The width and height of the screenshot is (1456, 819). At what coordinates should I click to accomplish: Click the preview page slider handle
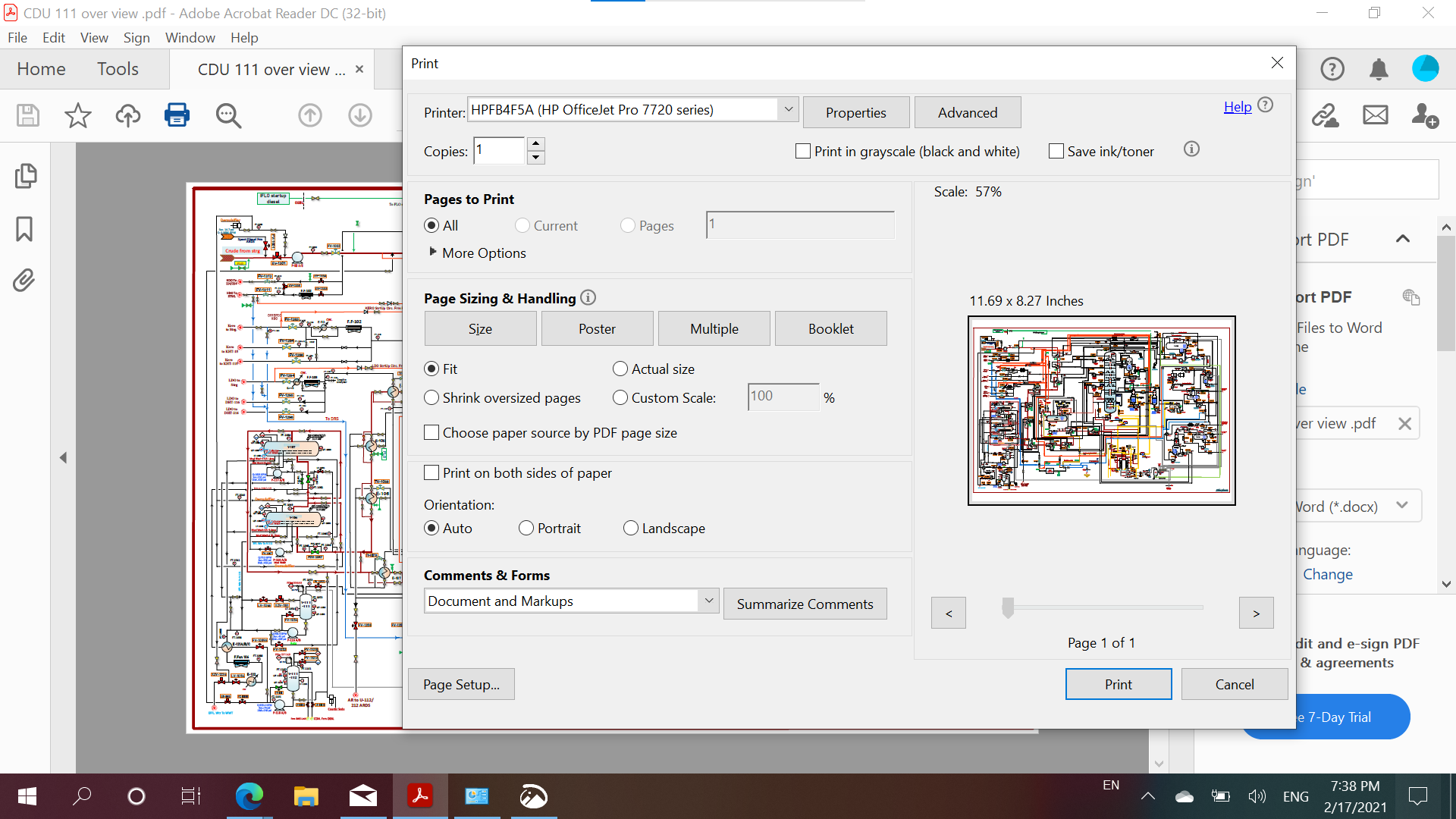coord(1008,607)
